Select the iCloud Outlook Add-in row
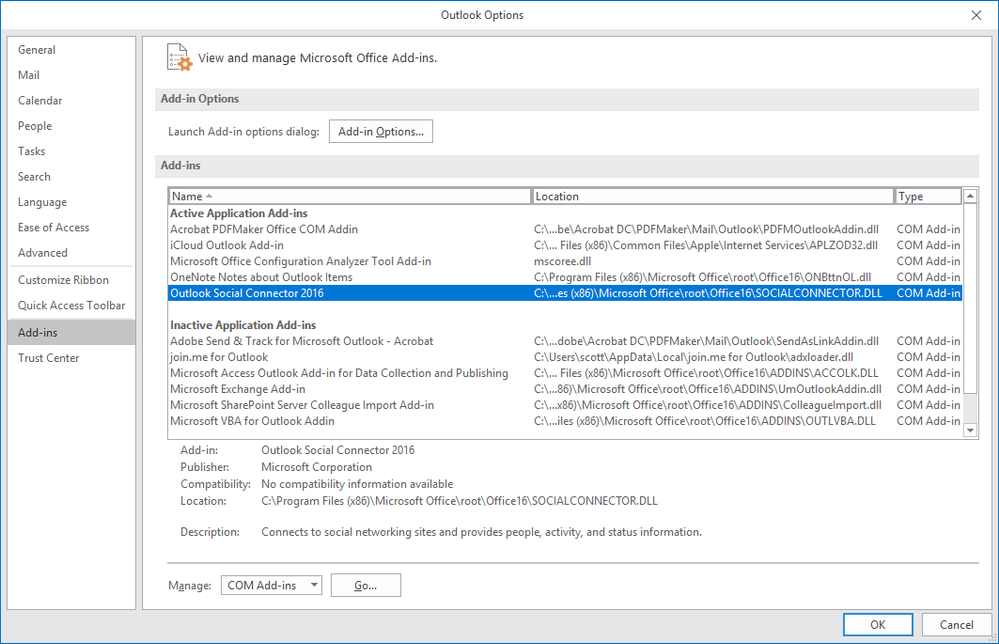Viewport: 999px width, 644px height. 565,245
